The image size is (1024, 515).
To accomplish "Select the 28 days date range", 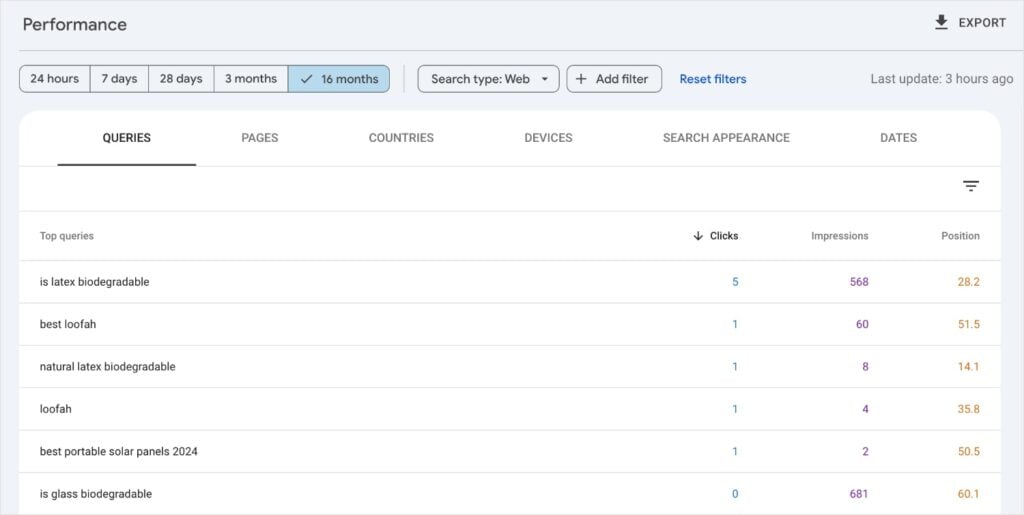I will point(181,79).
